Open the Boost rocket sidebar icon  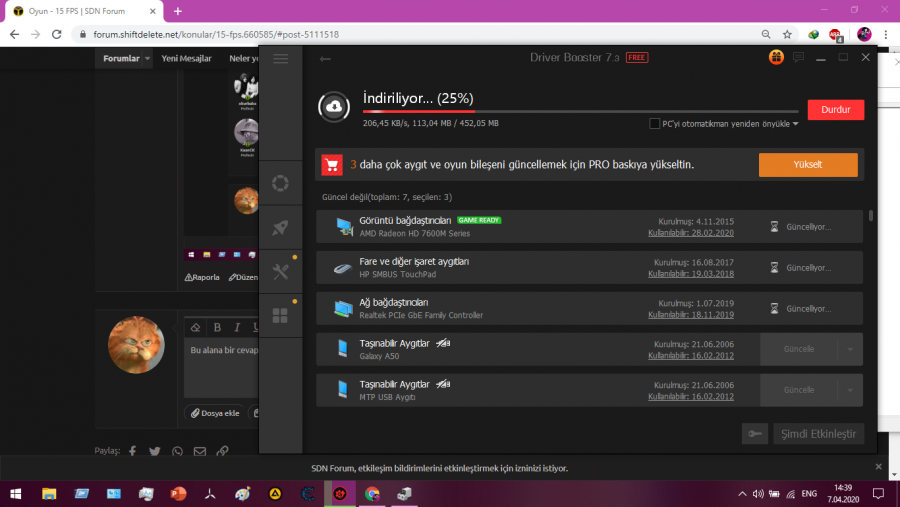coord(280,227)
